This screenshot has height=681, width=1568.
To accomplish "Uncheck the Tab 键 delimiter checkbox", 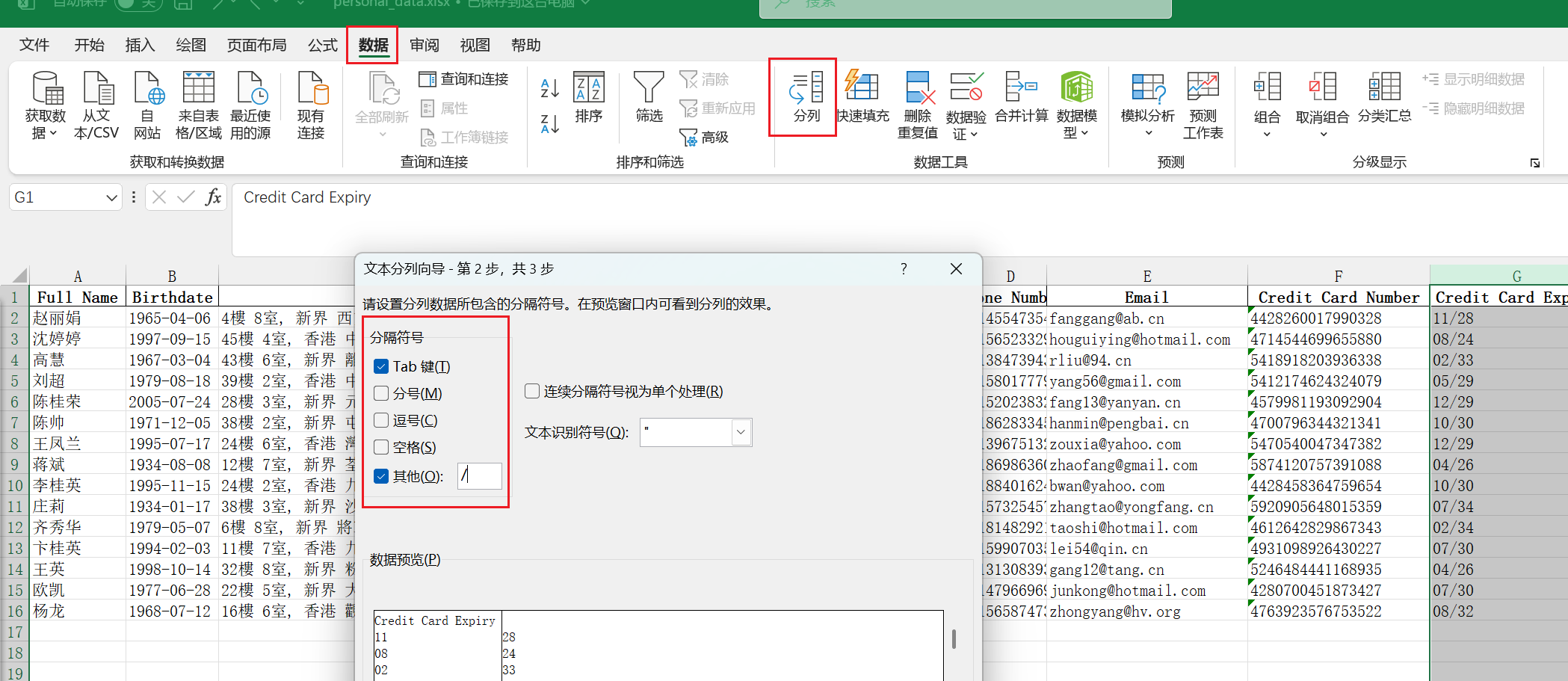I will coord(381,366).
